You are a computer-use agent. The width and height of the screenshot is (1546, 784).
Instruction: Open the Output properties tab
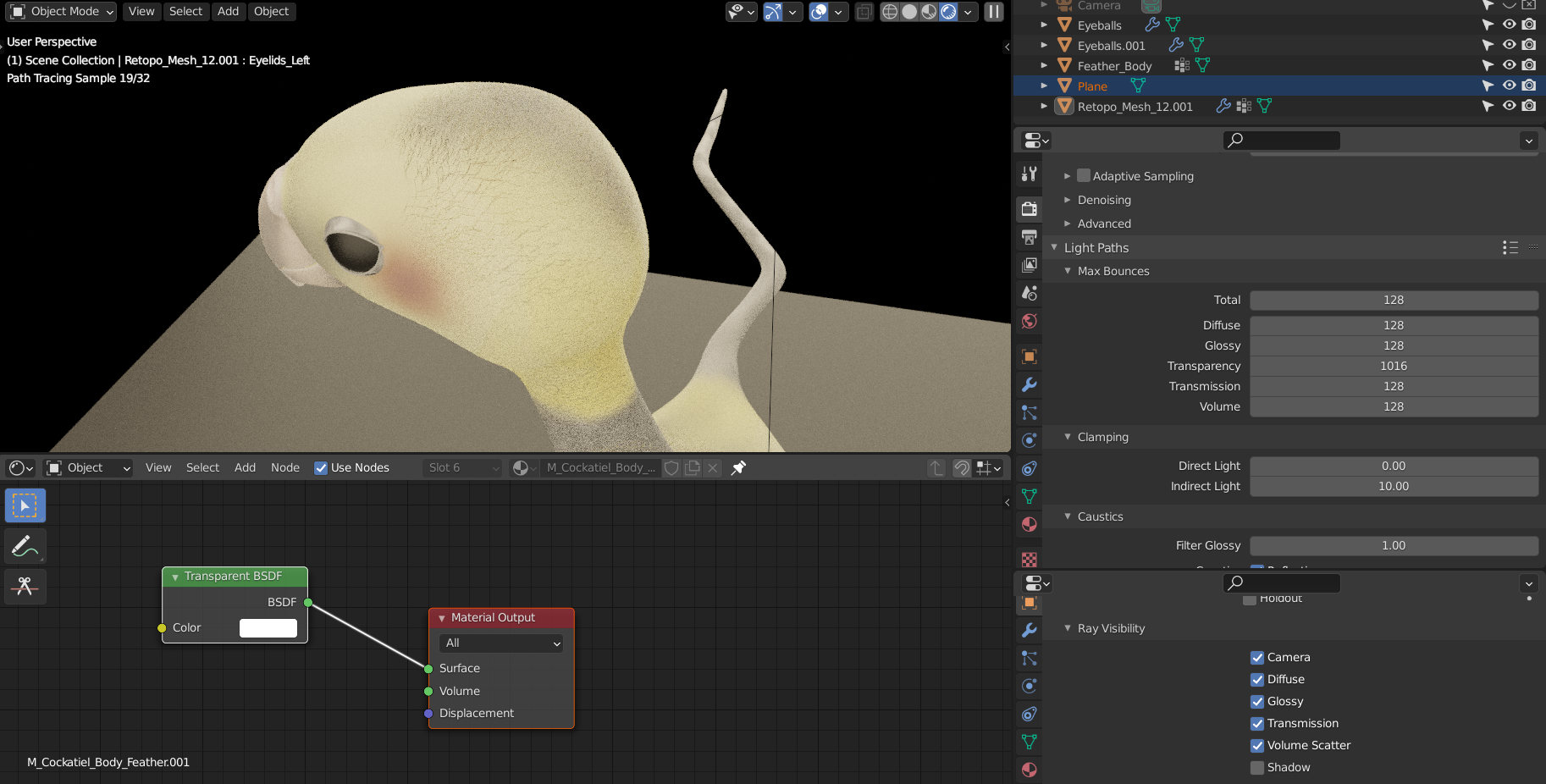tap(1030, 237)
